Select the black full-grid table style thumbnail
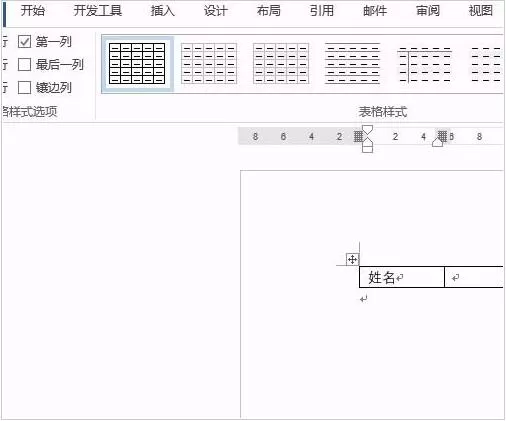The width and height of the screenshot is (506, 421). click(137, 63)
